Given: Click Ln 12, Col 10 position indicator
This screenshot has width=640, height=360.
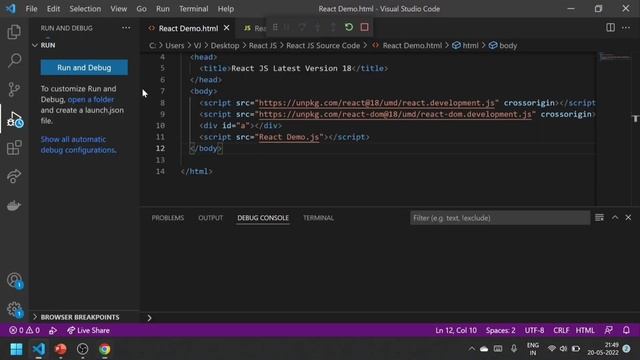Looking at the screenshot, I should 456,330.
